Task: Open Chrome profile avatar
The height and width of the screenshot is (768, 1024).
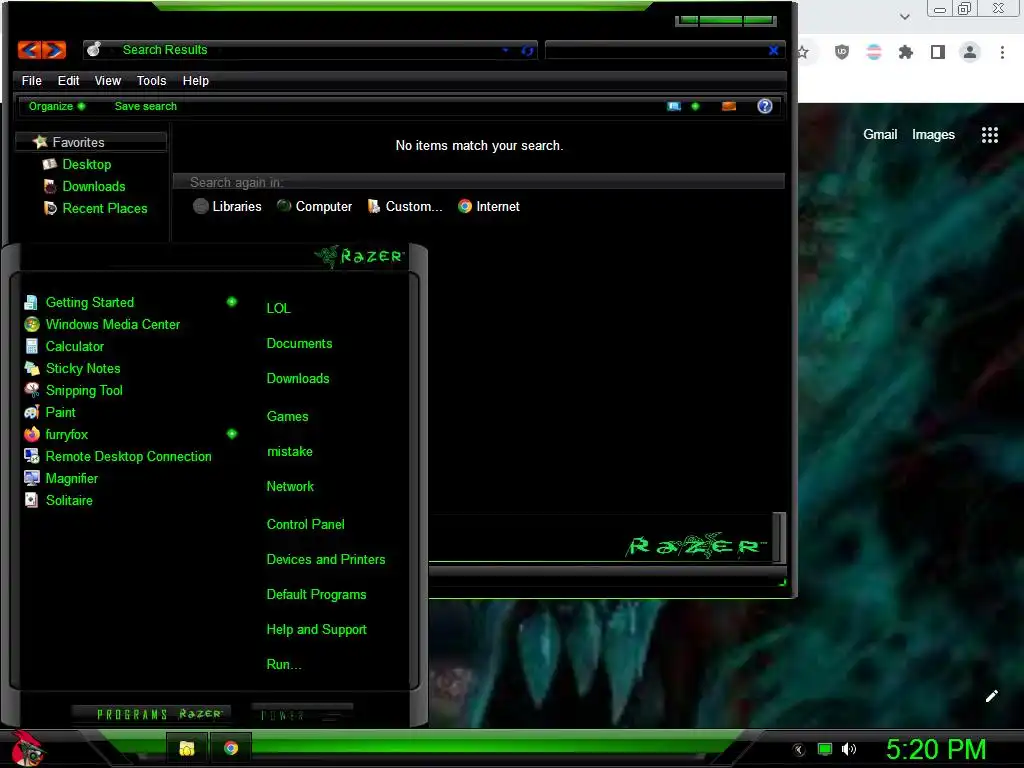Action: (x=970, y=52)
